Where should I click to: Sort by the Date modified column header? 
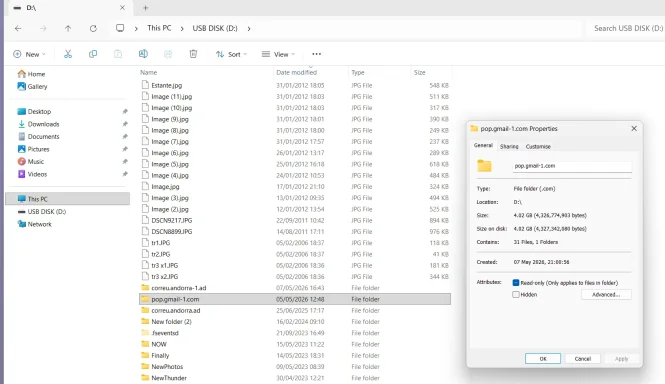click(296, 73)
